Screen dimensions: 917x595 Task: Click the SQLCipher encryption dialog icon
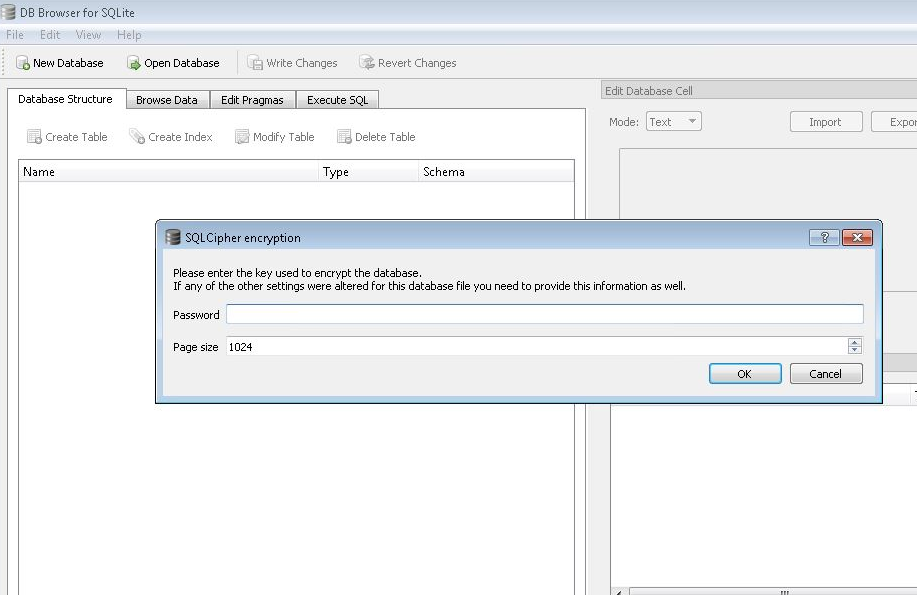[173, 238]
